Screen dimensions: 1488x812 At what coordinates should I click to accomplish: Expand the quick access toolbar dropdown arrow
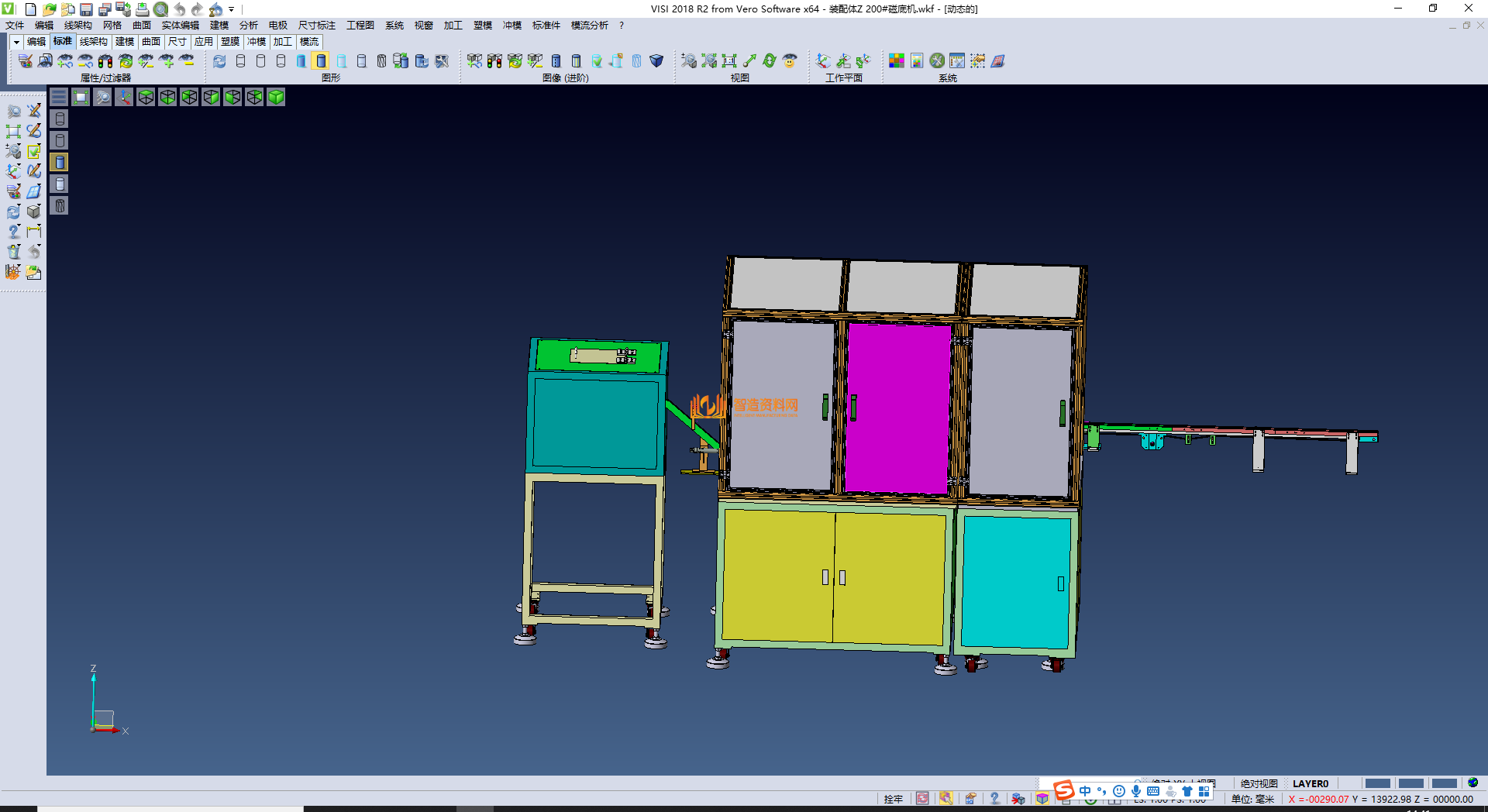[x=232, y=9]
